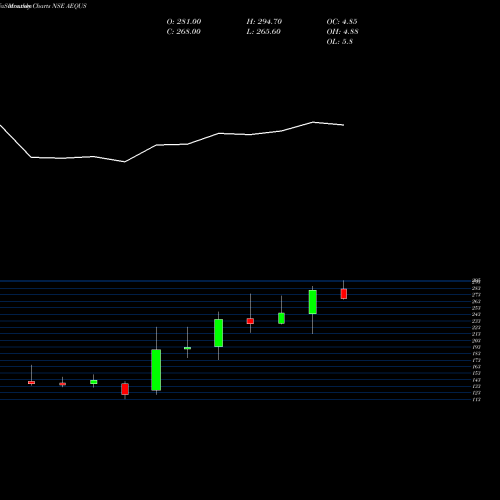Click the 'Charts NSE AEQUS' chart title
Image resolution: width=500 pixels, height=500 pixels.
[x=60, y=6]
